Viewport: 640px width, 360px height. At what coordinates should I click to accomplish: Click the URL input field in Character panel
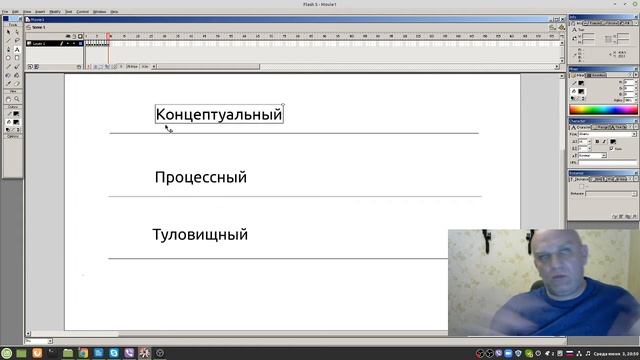pyautogui.click(x=607, y=162)
